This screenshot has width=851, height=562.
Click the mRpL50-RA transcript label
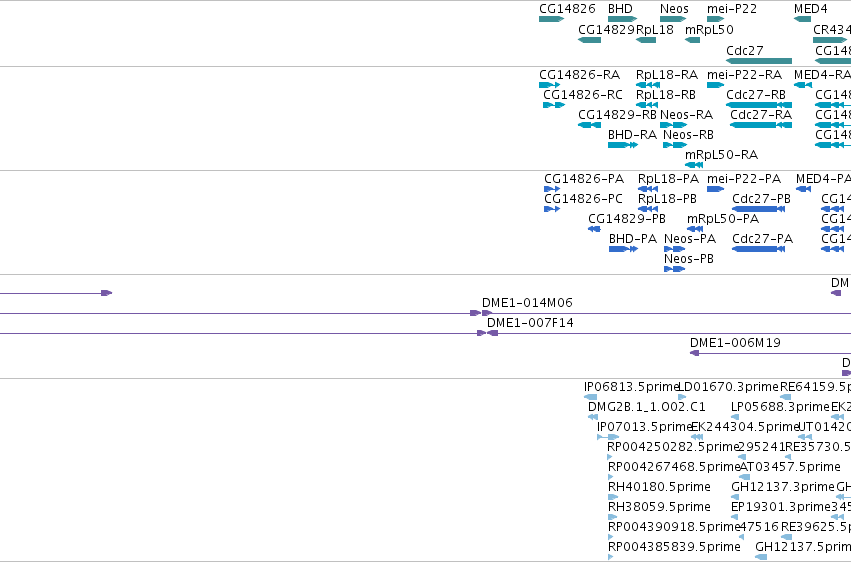(x=721, y=155)
